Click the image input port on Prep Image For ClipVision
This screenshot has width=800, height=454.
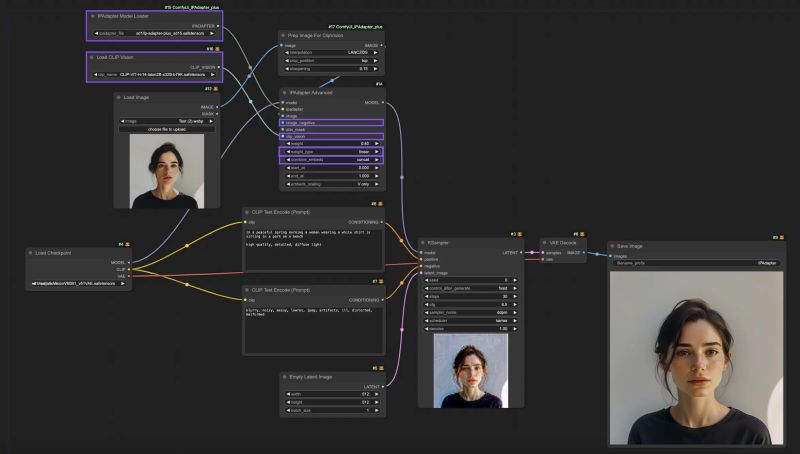tap(282, 45)
